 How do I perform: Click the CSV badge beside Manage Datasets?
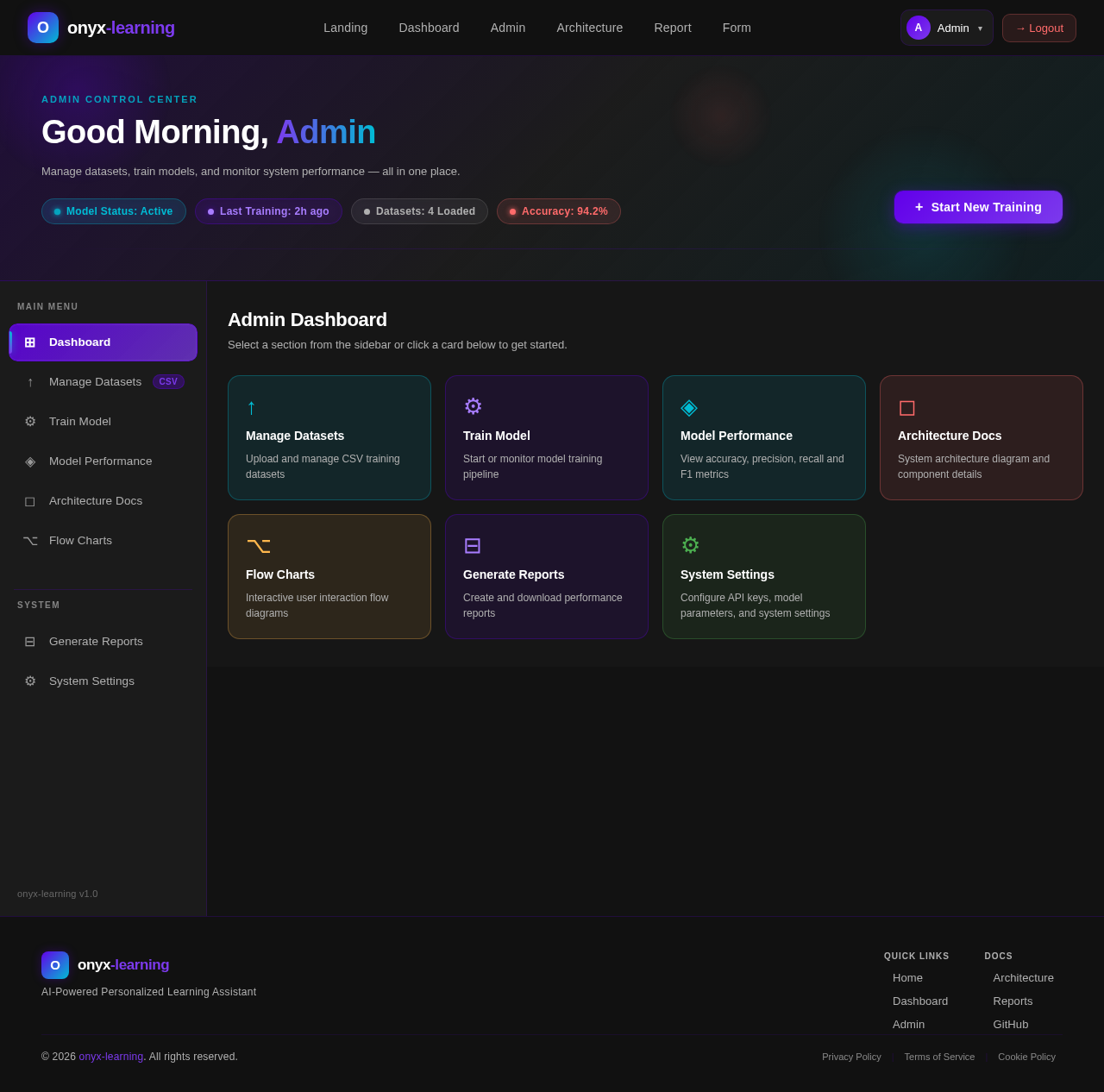pyautogui.click(x=168, y=382)
